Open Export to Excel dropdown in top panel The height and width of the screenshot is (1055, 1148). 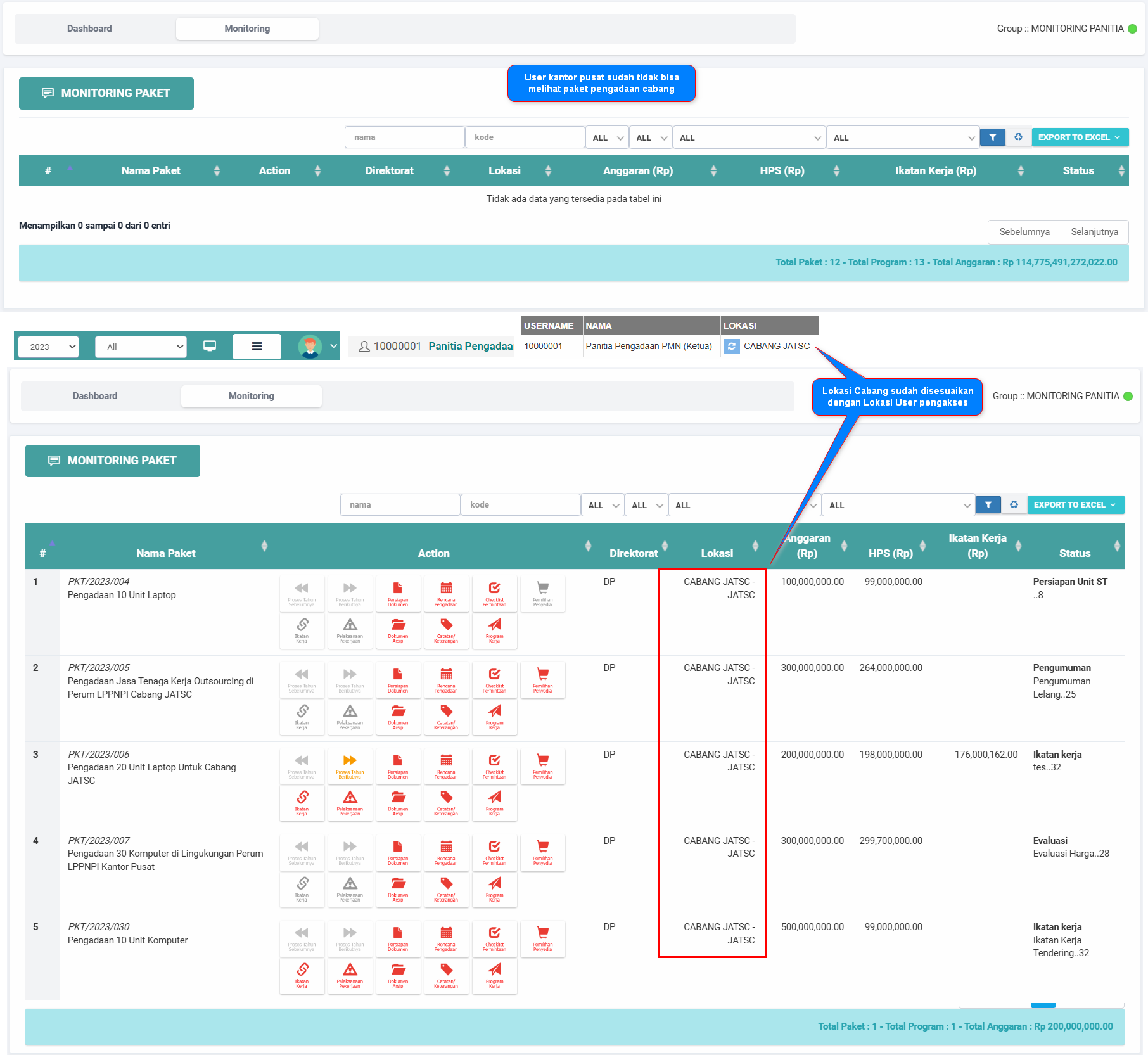tap(1080, 137)
